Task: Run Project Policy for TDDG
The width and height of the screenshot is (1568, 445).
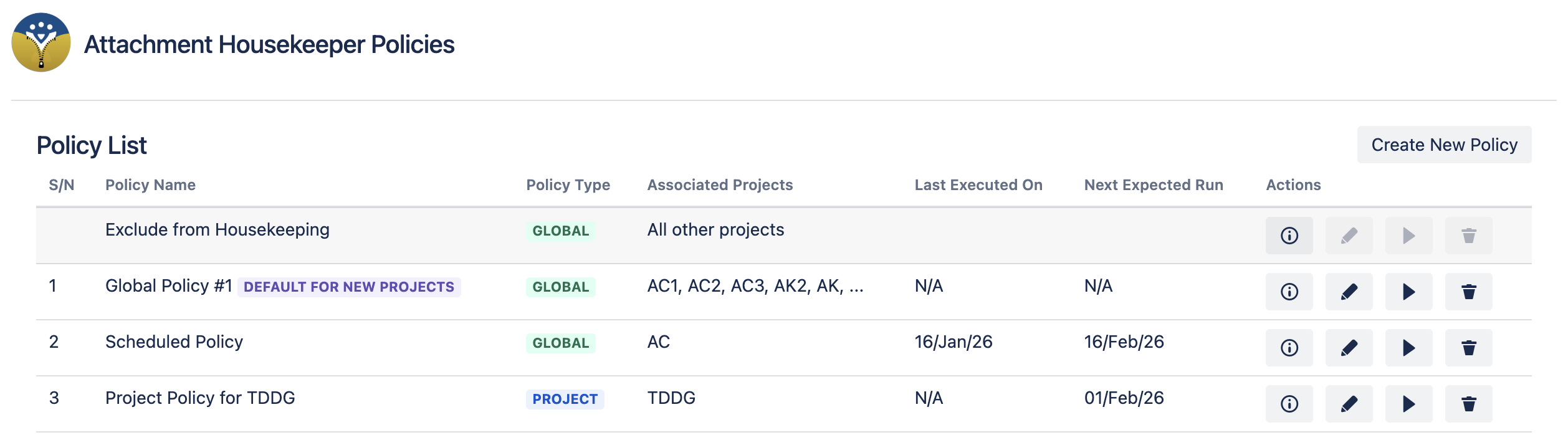Action: (1408, 404)
